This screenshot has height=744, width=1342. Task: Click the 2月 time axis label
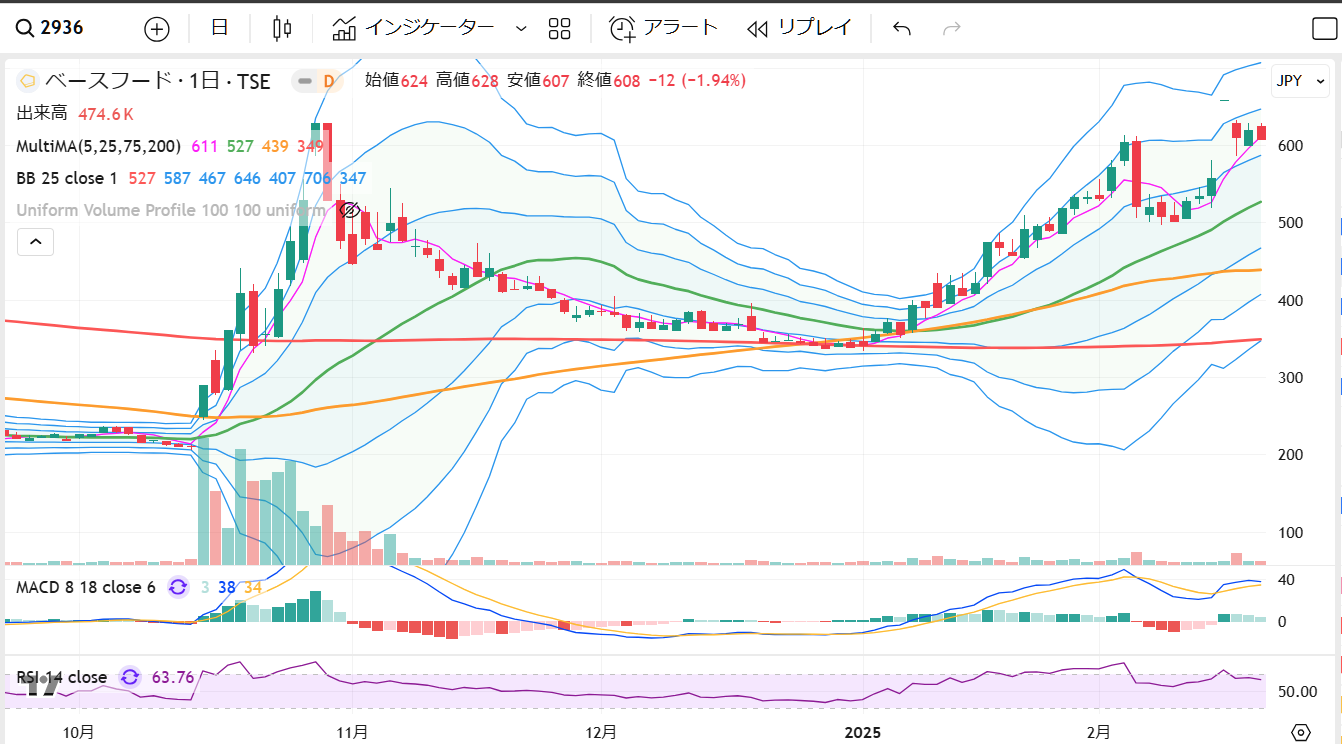tap(1099, 732)
